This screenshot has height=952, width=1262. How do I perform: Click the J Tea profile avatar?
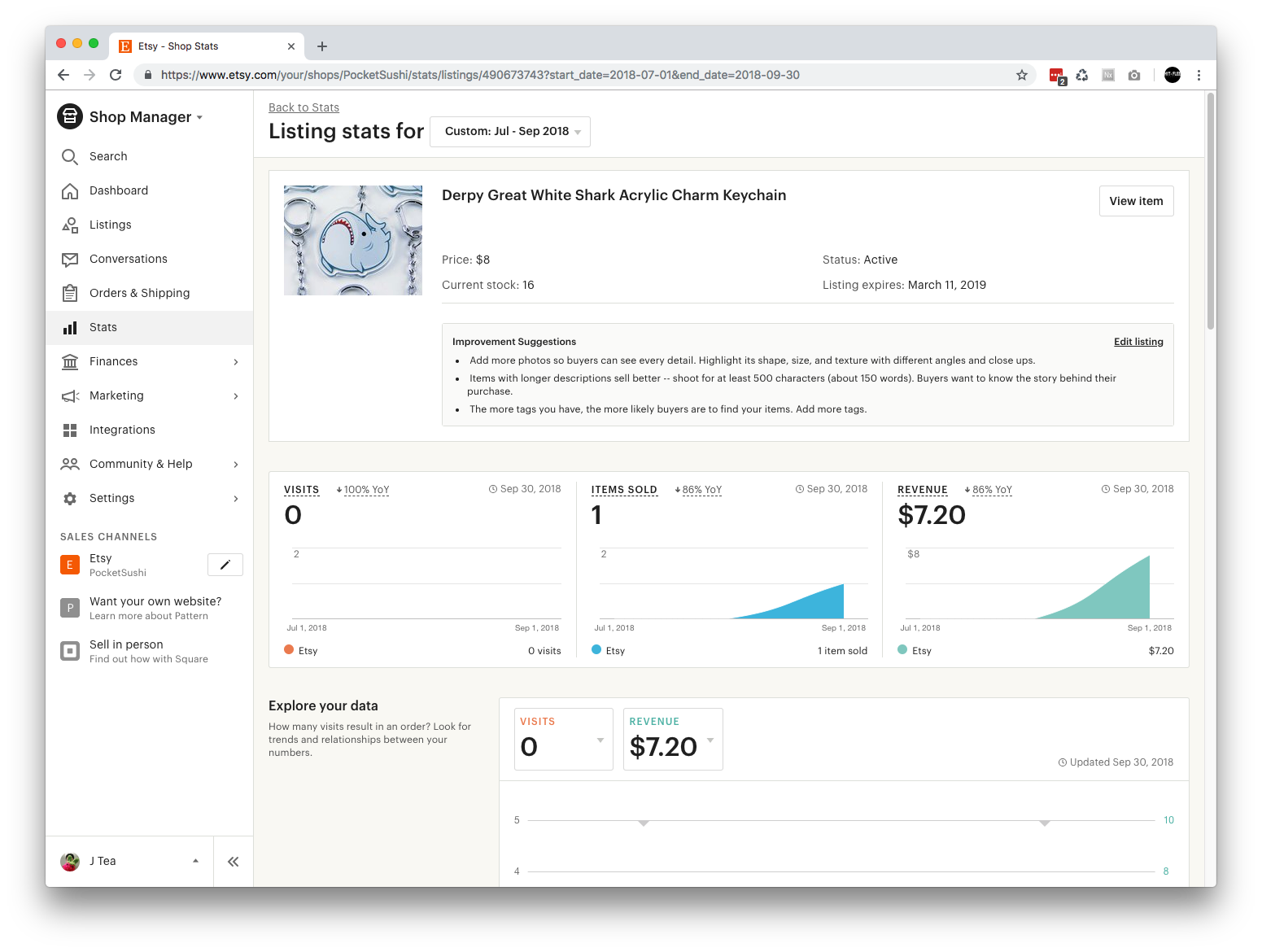(70, 861)
